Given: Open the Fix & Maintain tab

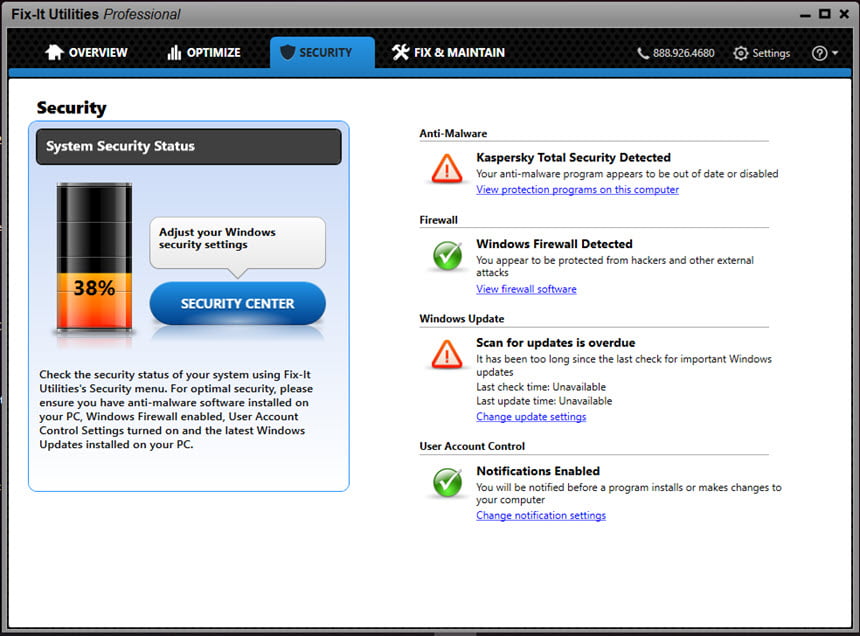Looking at the screenshot, I should pos(448,53).
